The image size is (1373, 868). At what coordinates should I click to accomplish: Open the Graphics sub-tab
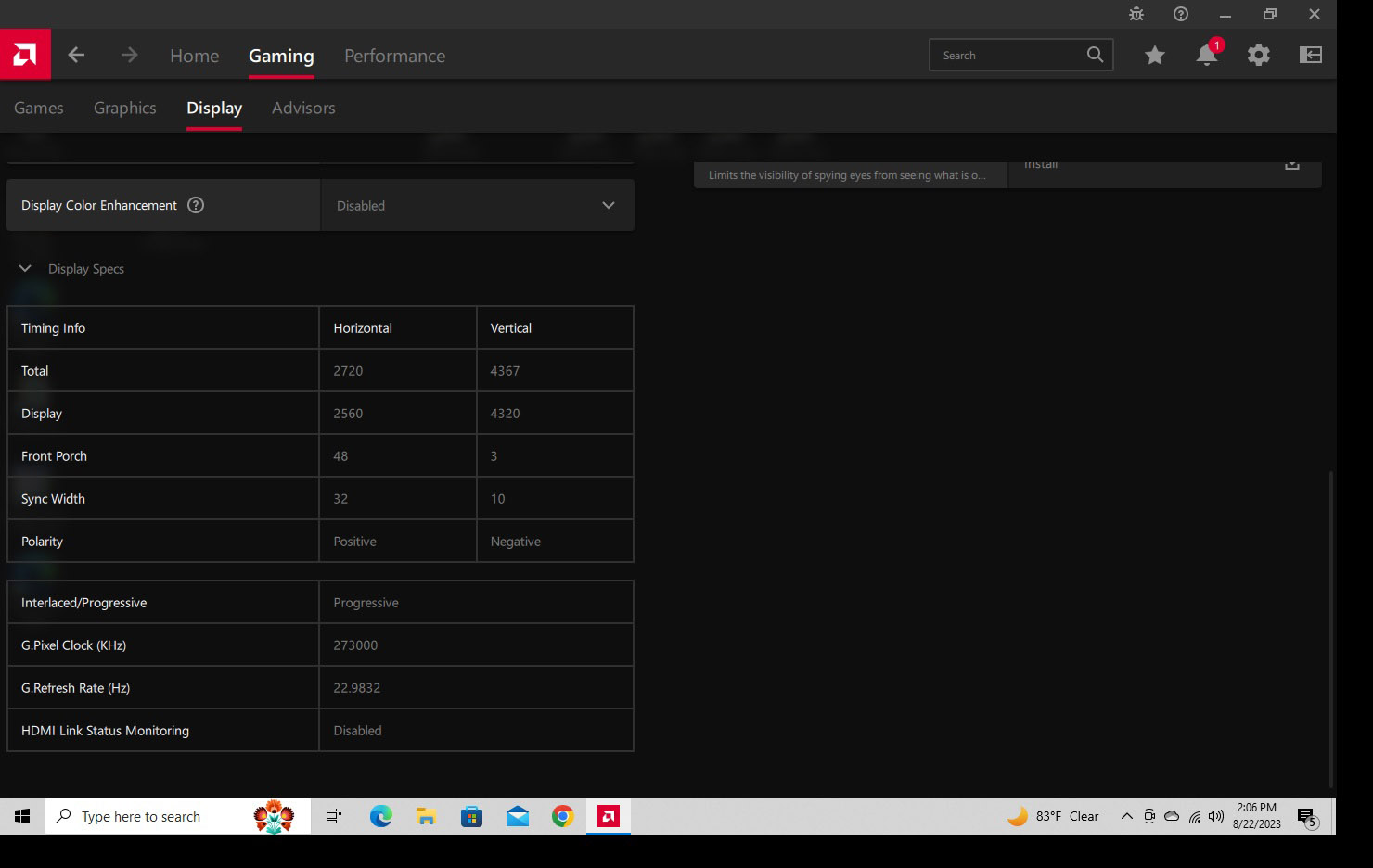pos(124,108)
